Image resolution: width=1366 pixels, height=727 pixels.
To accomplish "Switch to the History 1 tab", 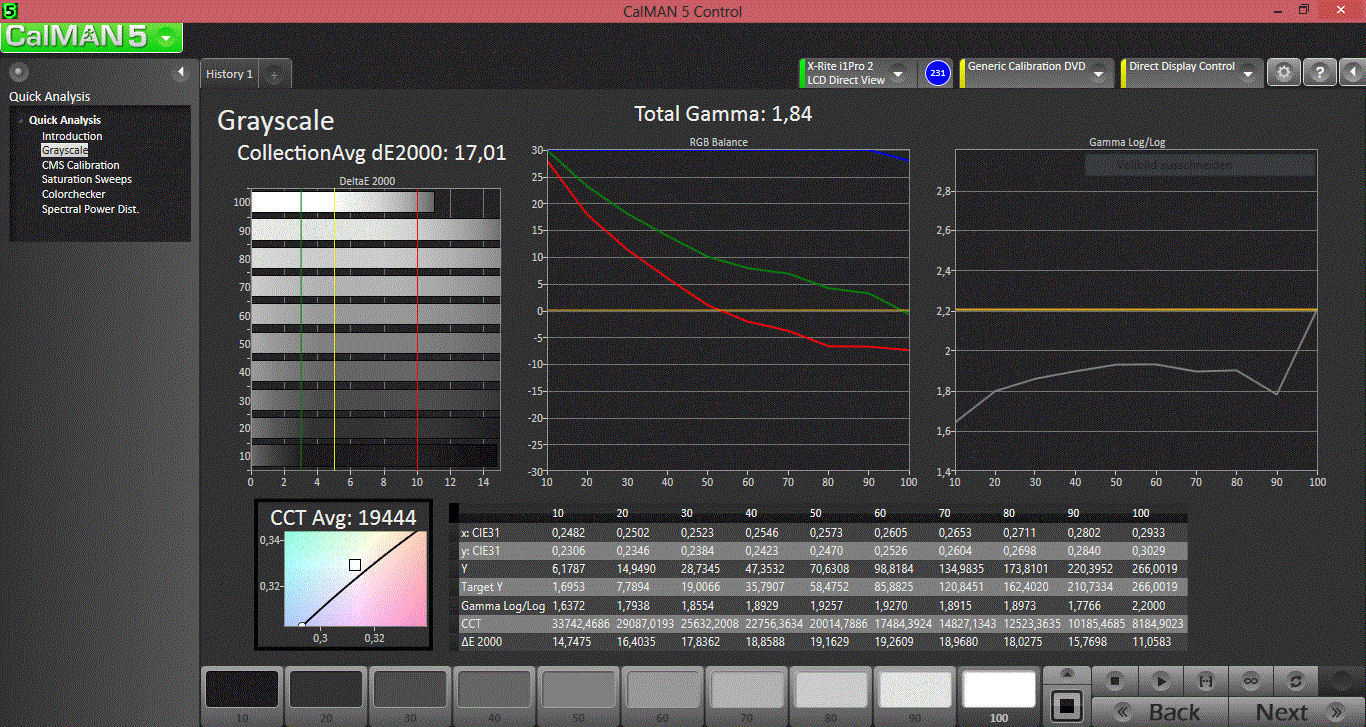I will tap(230, 74).
